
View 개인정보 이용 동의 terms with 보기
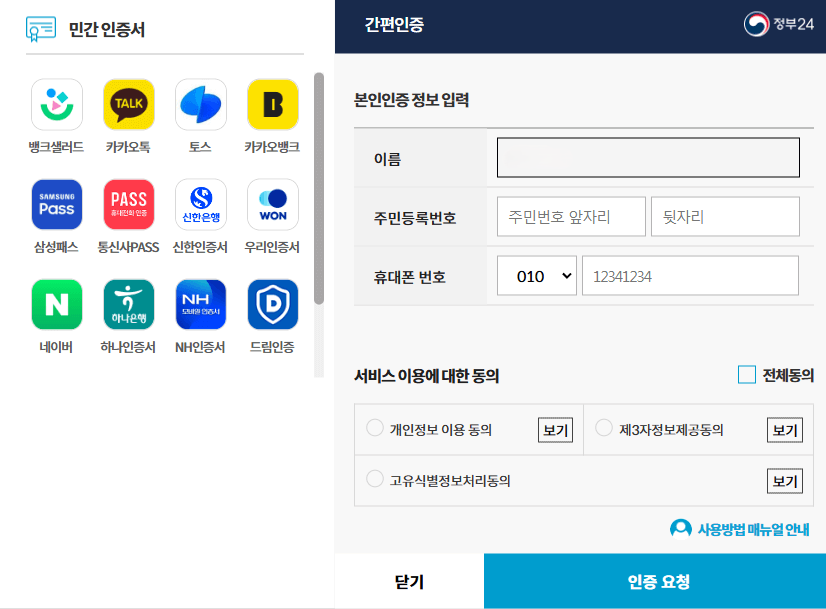(555, 430)
